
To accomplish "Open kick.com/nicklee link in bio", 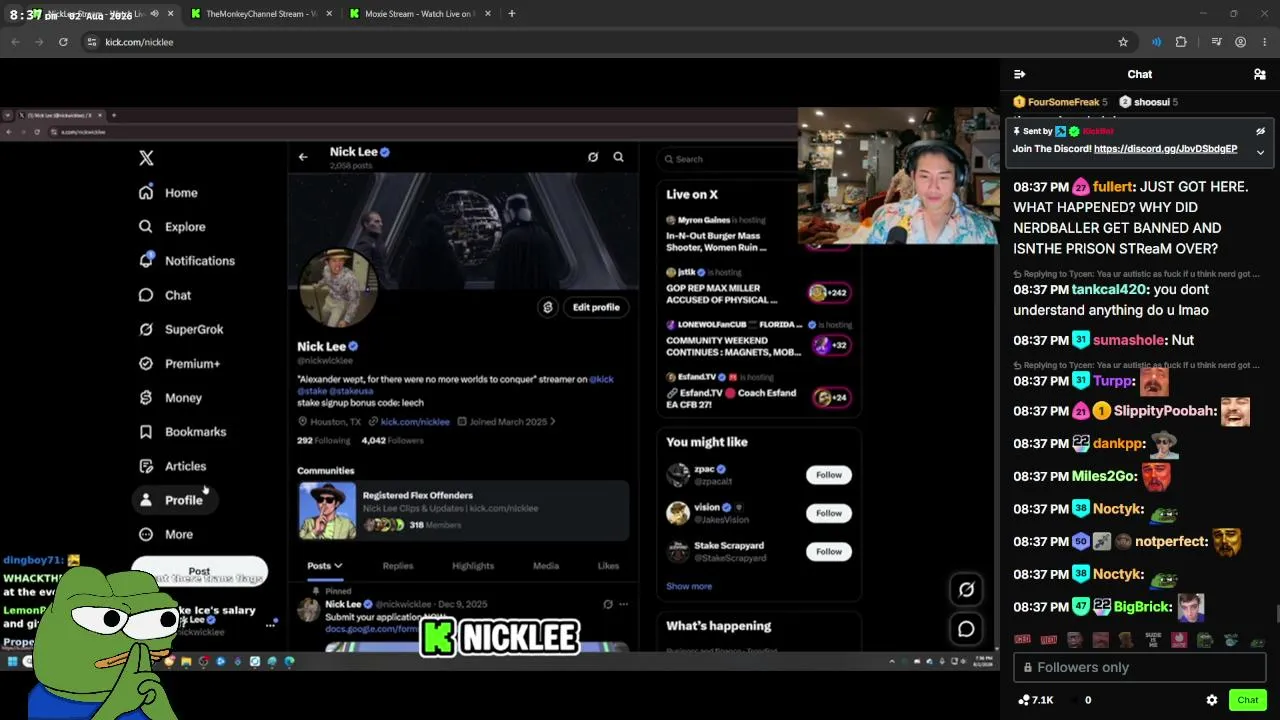I will point(415,422).
